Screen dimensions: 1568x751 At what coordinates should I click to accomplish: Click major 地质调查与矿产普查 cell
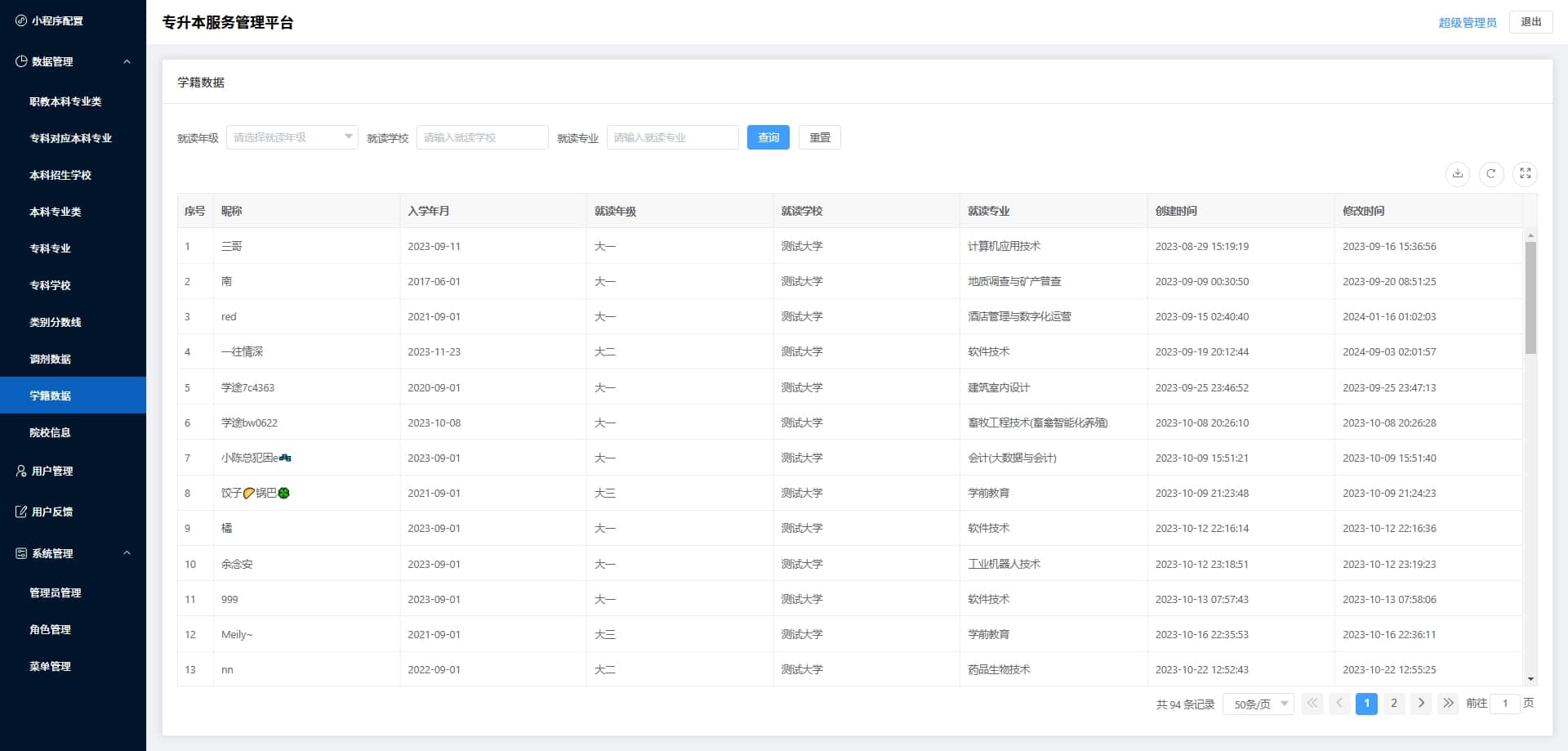(x=1014, y=281)
